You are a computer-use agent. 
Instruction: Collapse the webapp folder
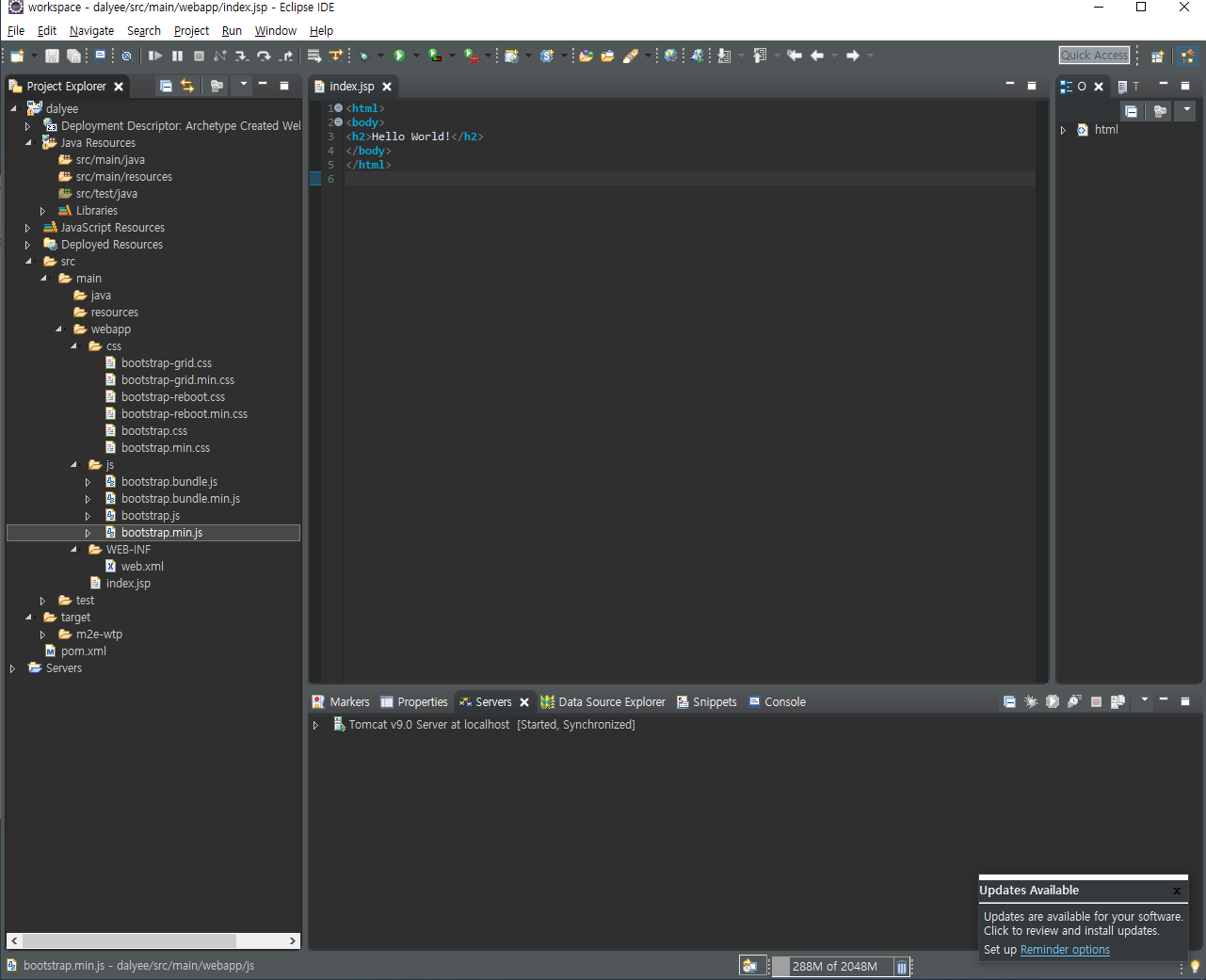[x=58, y=329]
